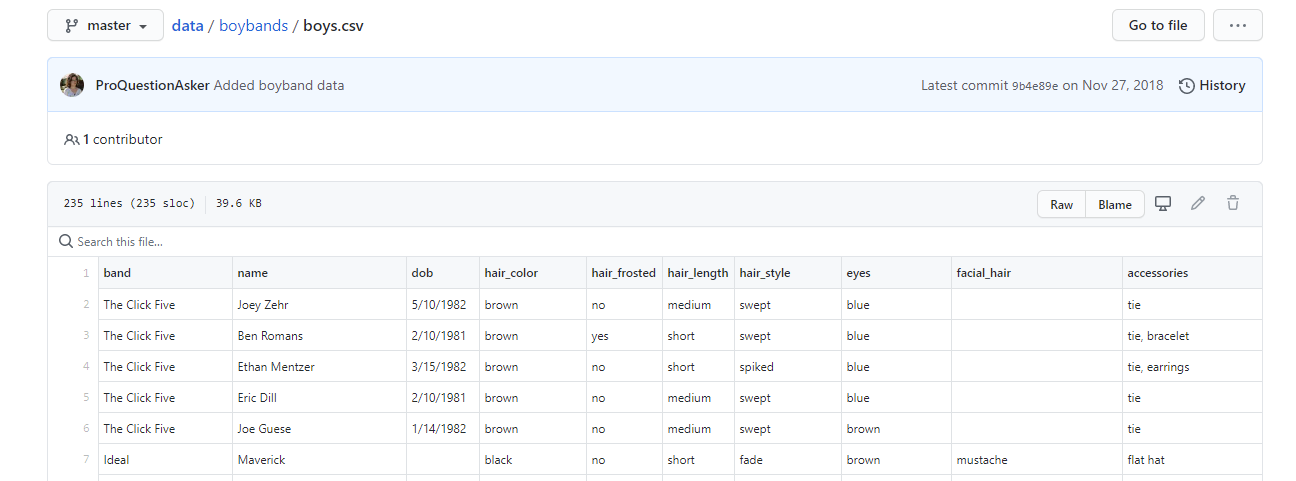Click the magnifying glass search icon
The width and height of the screenshot is (1296, 481).
(66, 242)
